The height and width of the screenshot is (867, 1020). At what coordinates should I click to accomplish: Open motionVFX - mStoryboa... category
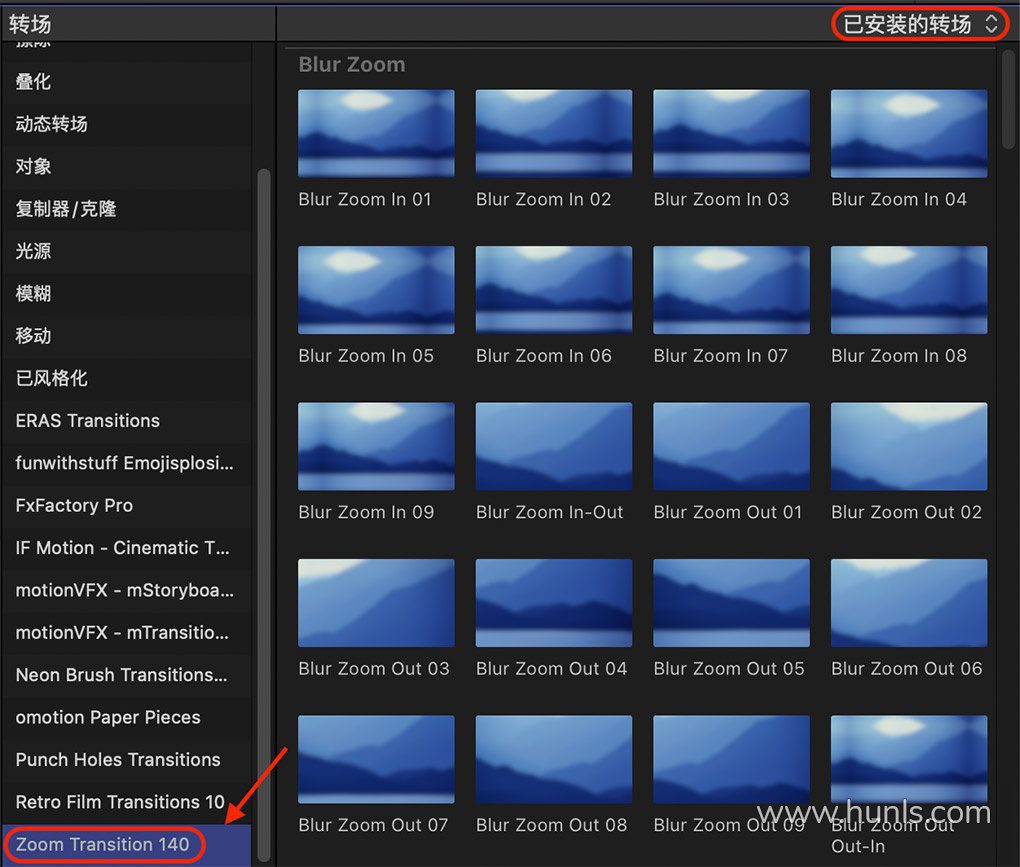pos(126,590)
